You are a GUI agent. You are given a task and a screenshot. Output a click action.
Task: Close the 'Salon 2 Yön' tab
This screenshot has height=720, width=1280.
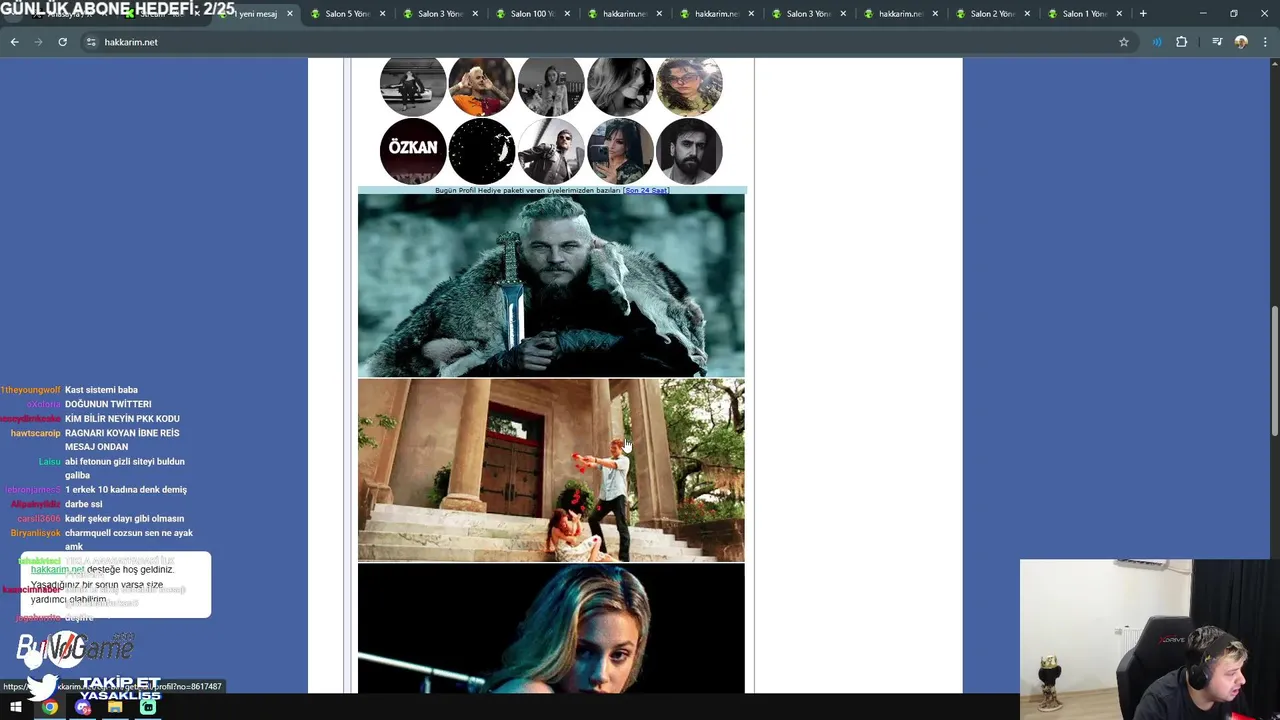(1027, 14)
